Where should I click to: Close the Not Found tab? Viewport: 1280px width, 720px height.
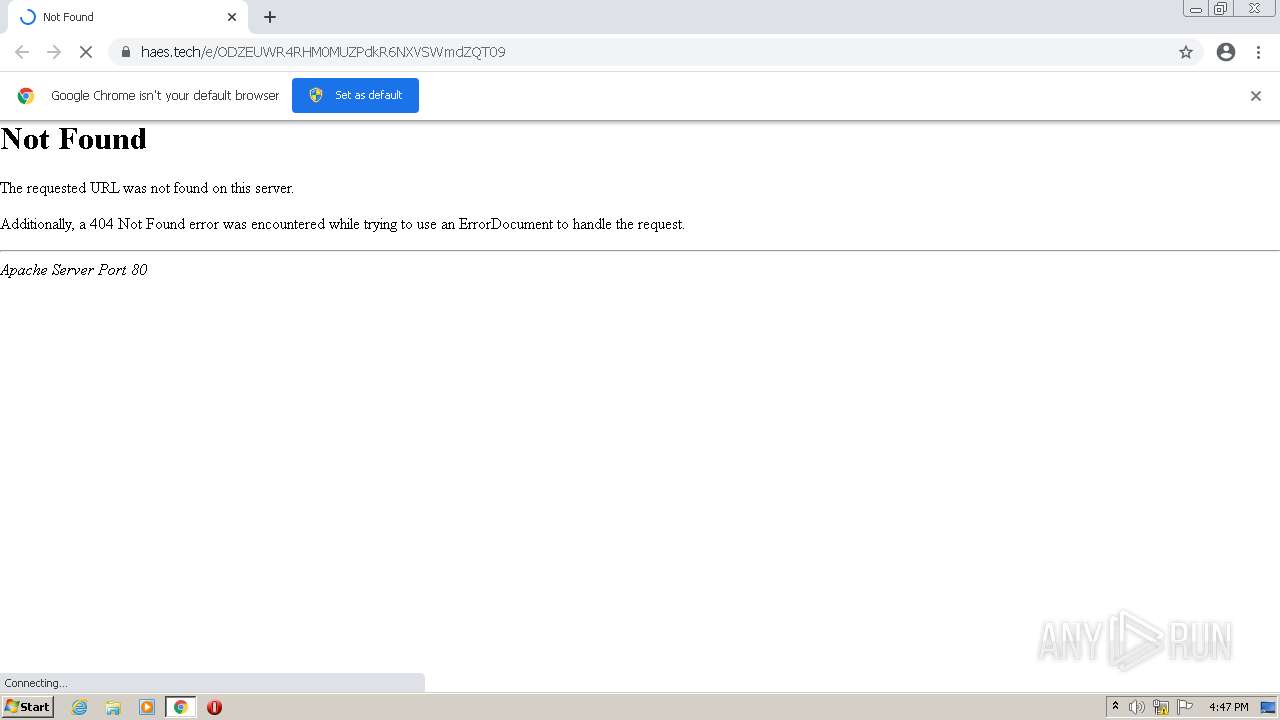coord(232,17)
